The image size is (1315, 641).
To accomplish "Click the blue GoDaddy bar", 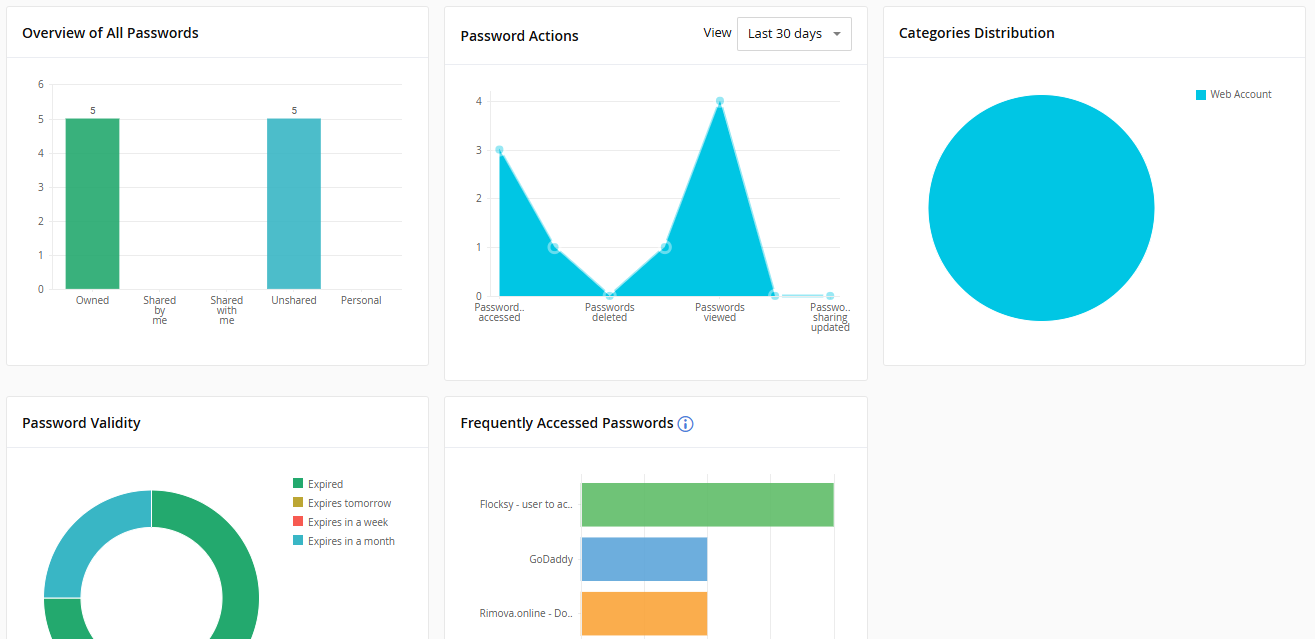I will [644, 559].
